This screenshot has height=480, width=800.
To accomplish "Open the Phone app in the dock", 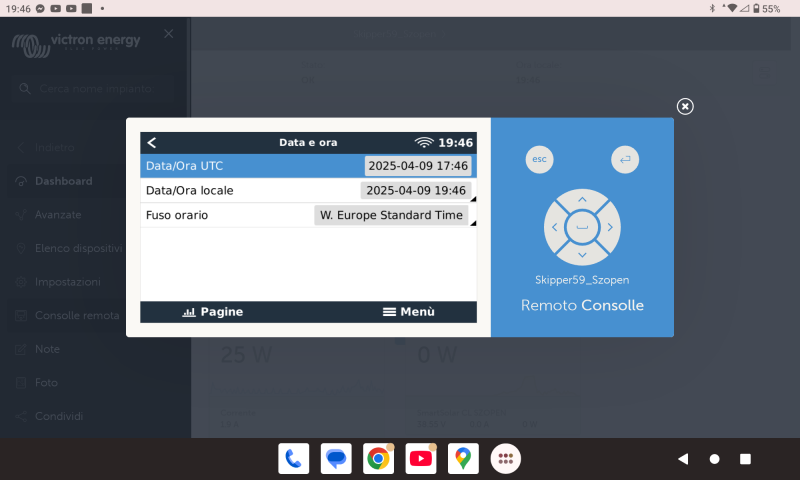I will point(293,459).
